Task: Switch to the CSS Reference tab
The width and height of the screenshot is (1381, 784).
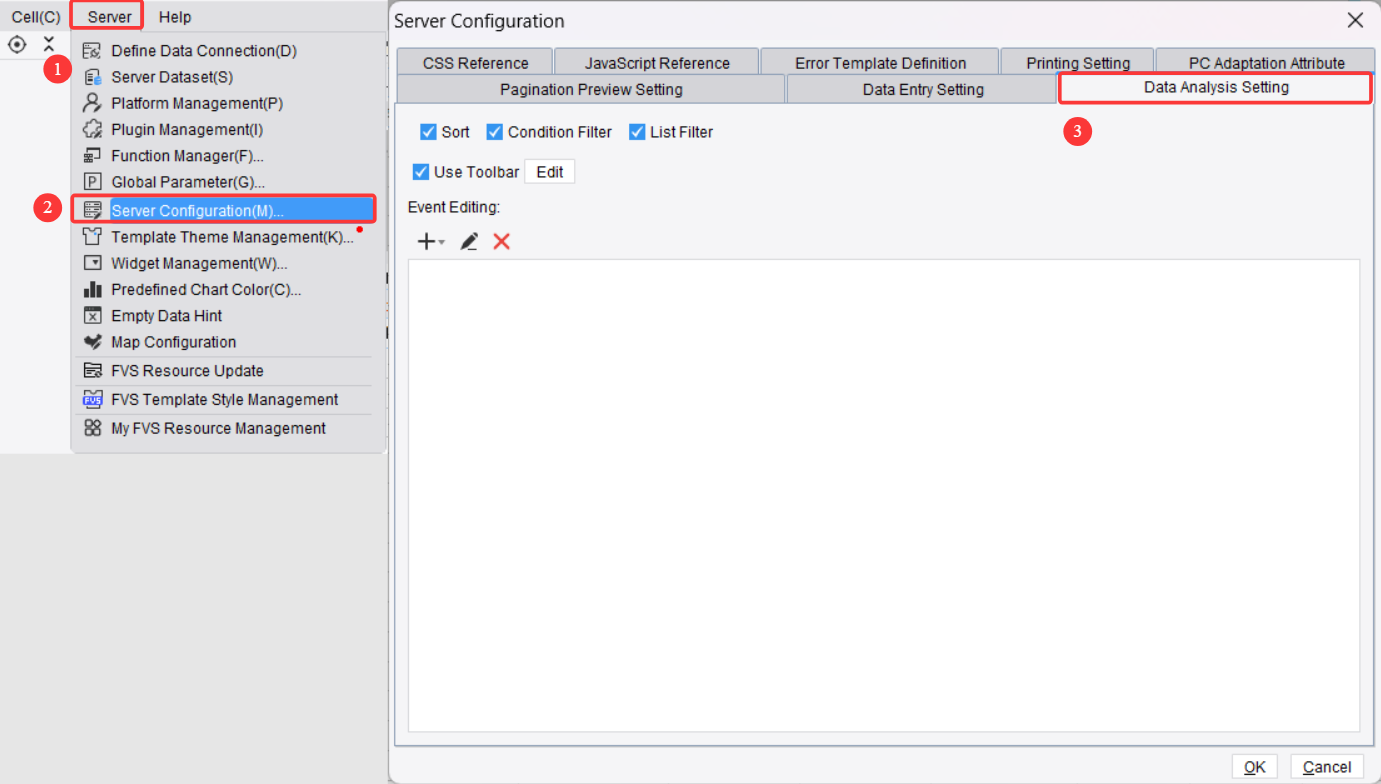Action: 475,63
